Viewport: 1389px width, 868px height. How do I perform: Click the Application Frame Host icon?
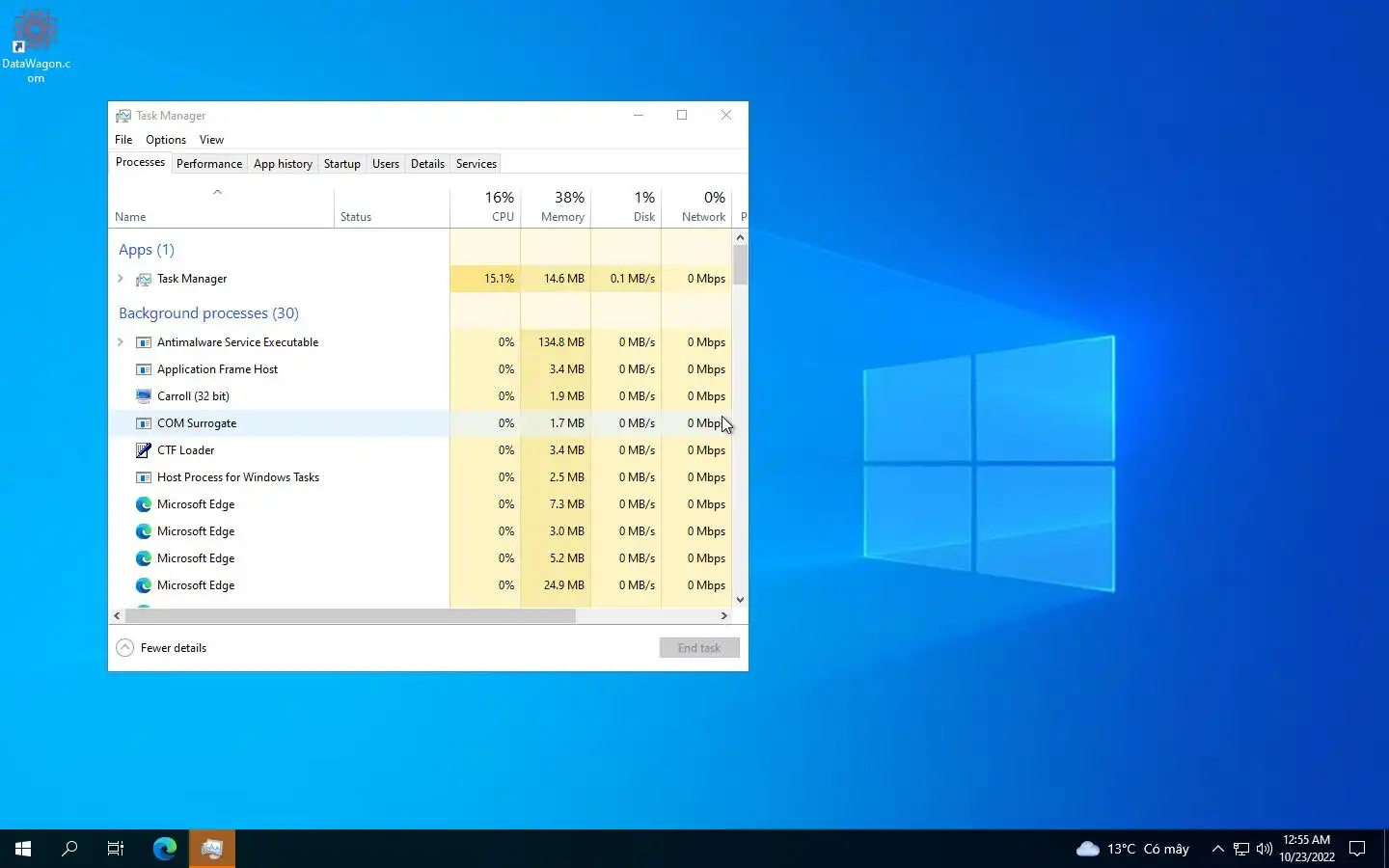tap(144, 369)
